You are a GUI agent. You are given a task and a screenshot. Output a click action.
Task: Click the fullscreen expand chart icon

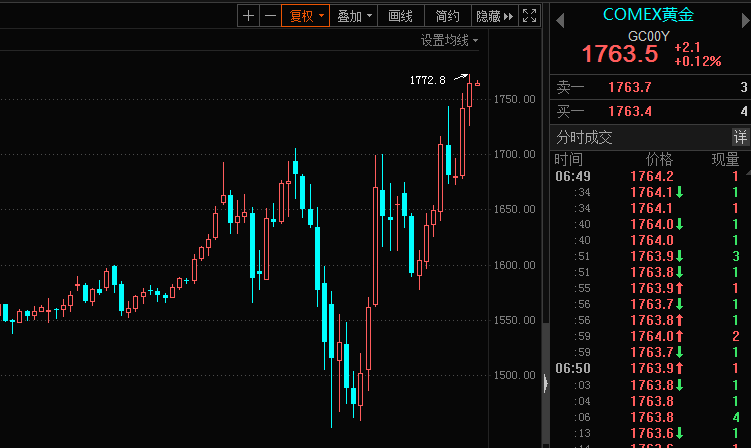530,15
